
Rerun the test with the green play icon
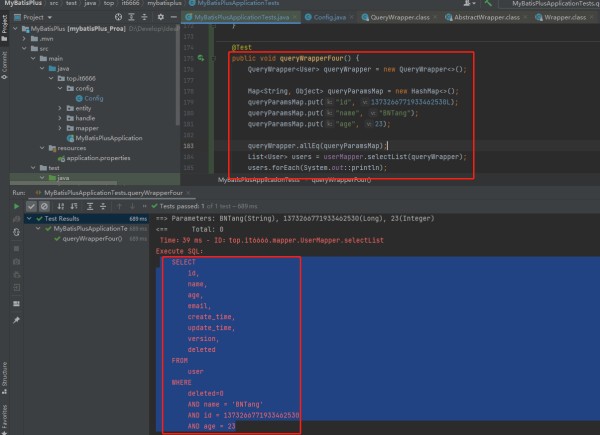pyautogui.click(x=16, y=206)
